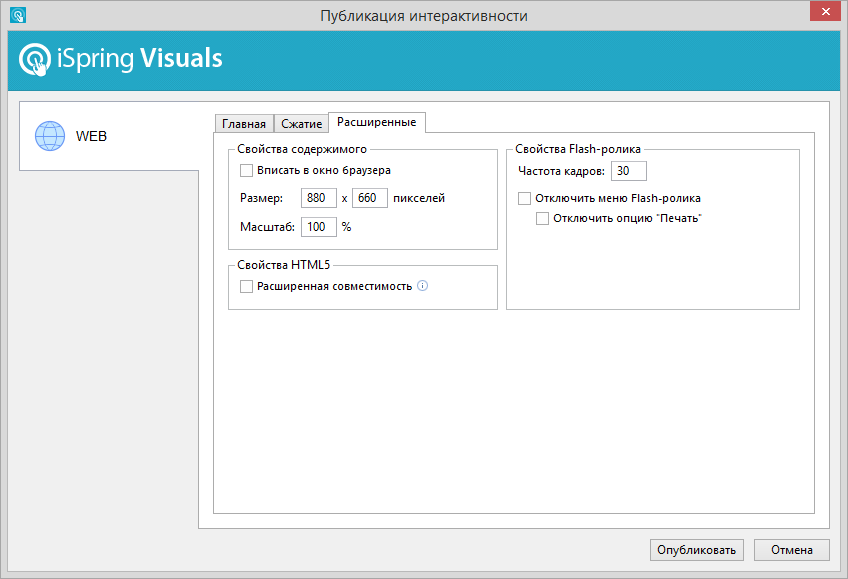
Task: Click the Частота кадров: label
Action: tap(561, 171)
